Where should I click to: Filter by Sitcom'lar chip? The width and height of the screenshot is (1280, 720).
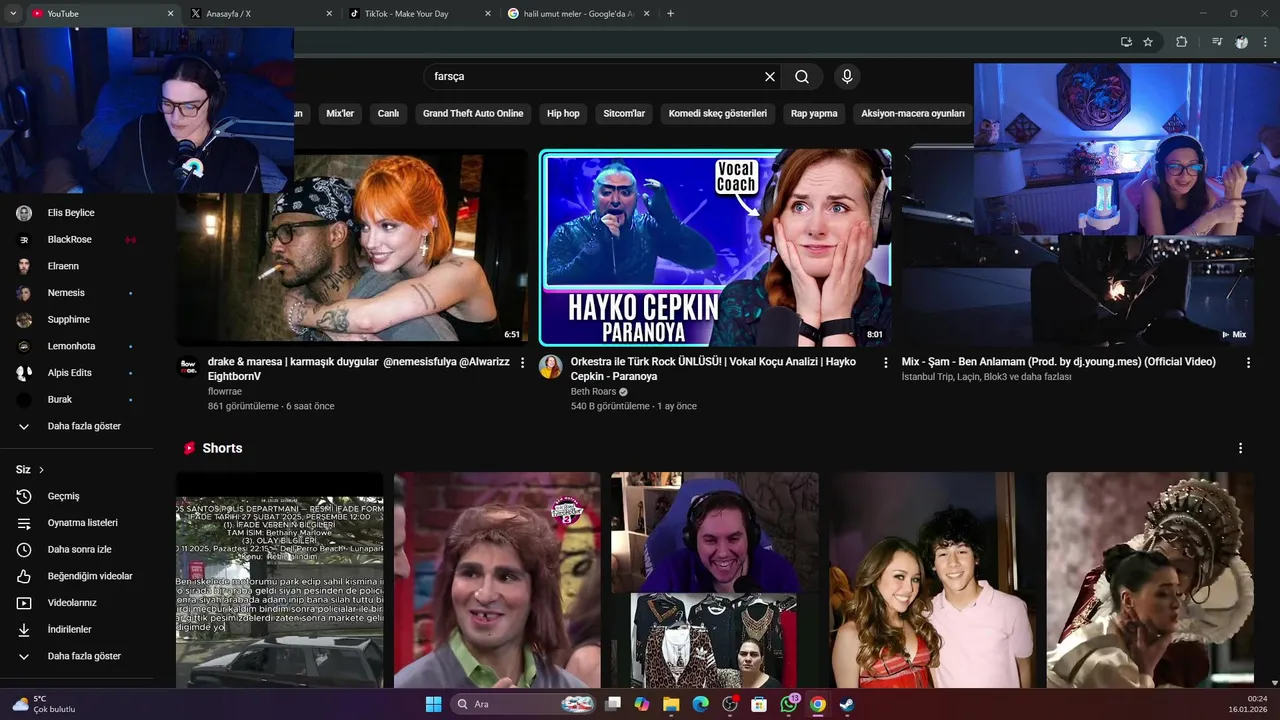click(x=624, y=114)
